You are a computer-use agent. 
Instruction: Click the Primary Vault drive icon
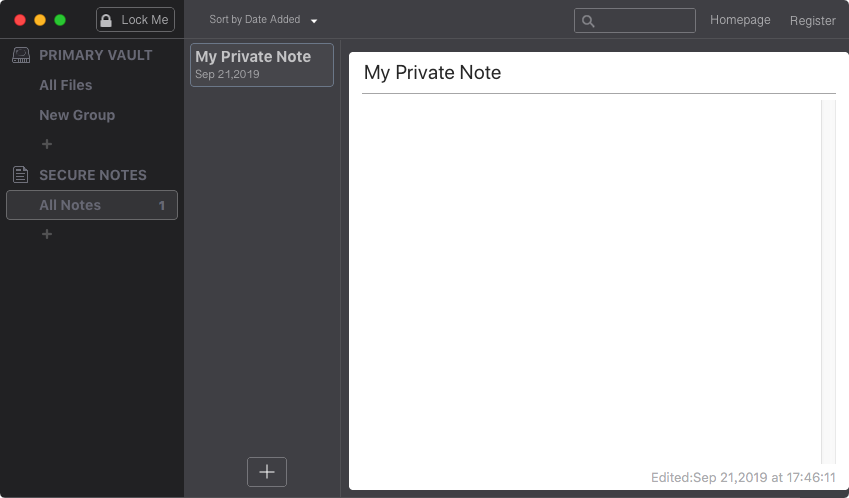[x=21, y=55]
